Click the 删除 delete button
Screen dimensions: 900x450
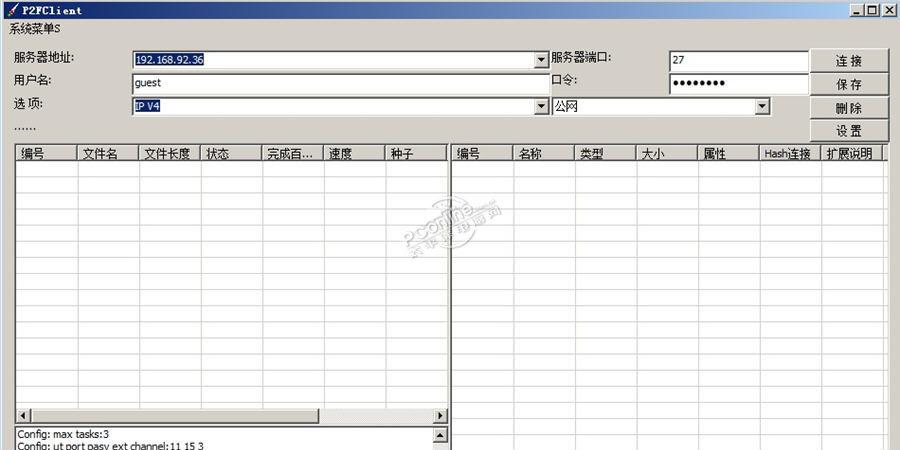pos(848,108)
